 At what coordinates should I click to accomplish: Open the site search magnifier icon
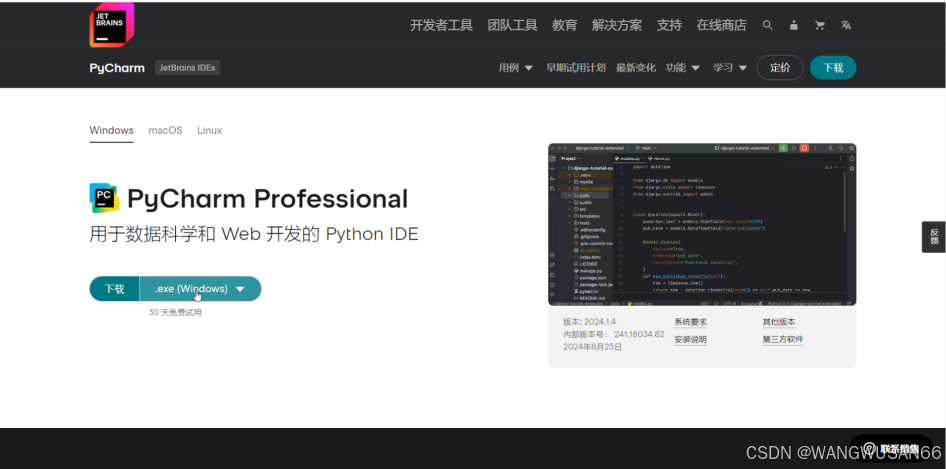[767, 25]
